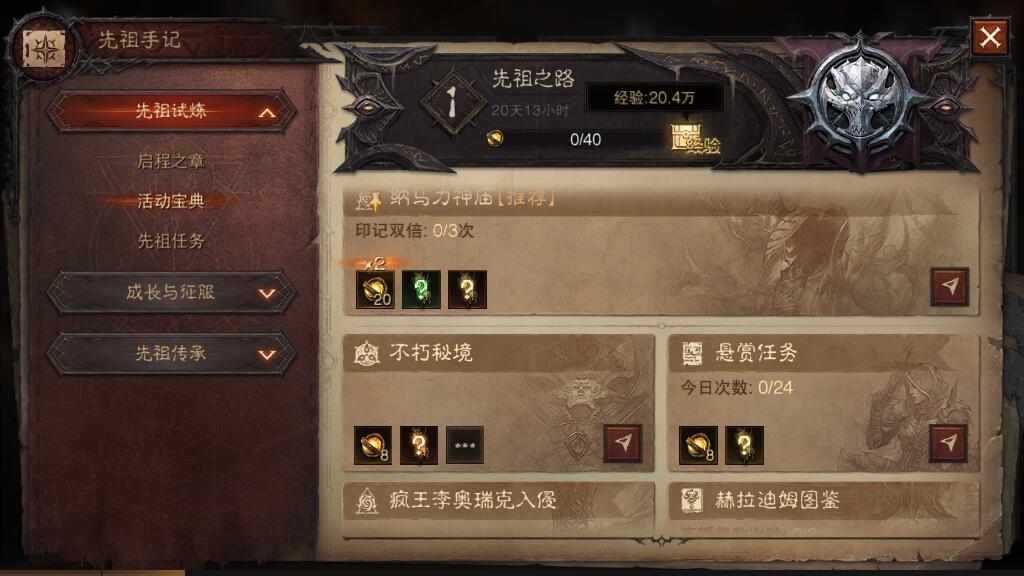
Task: Open the 赫拉迪姆图鉴 activity entry
Action: pyautogui.click(x=824, y=501)
